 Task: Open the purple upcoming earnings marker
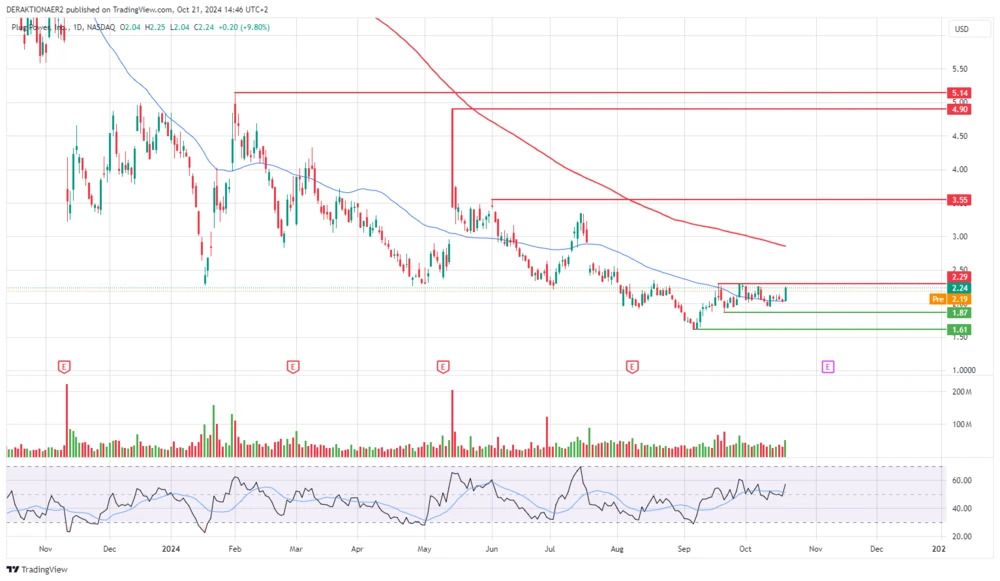click(828, 367)
